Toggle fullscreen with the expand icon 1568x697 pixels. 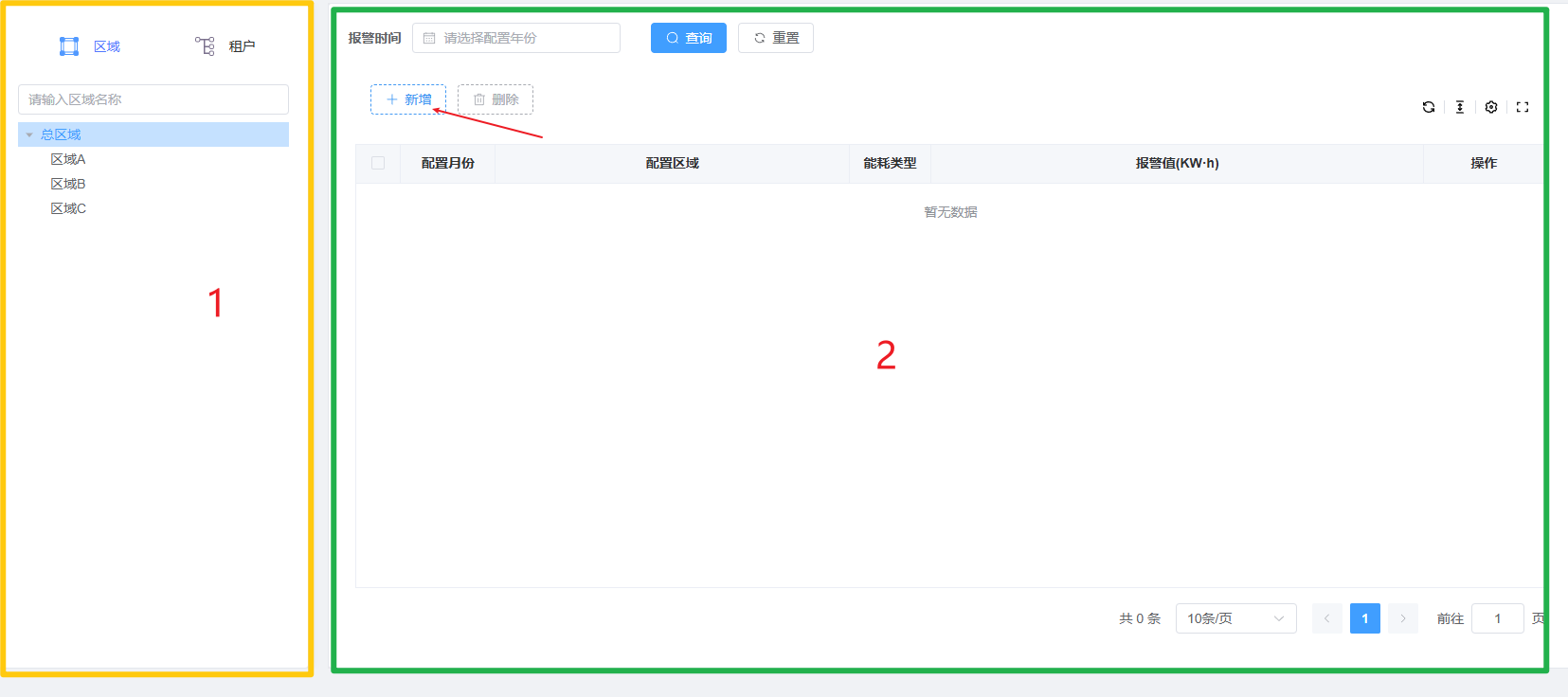click(x=1523, y=107)
